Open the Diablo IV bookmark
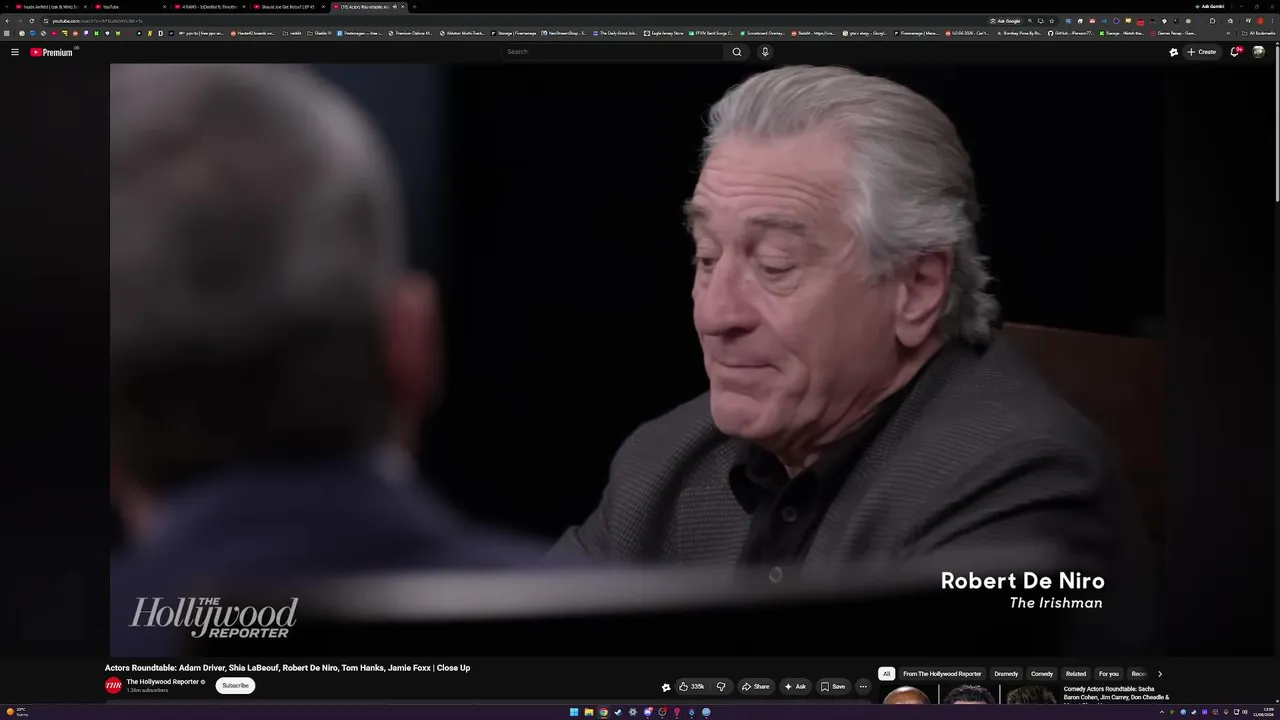The height and width of the screenshot is (720, 1280). pyautogui.click(x=320, y=33)
